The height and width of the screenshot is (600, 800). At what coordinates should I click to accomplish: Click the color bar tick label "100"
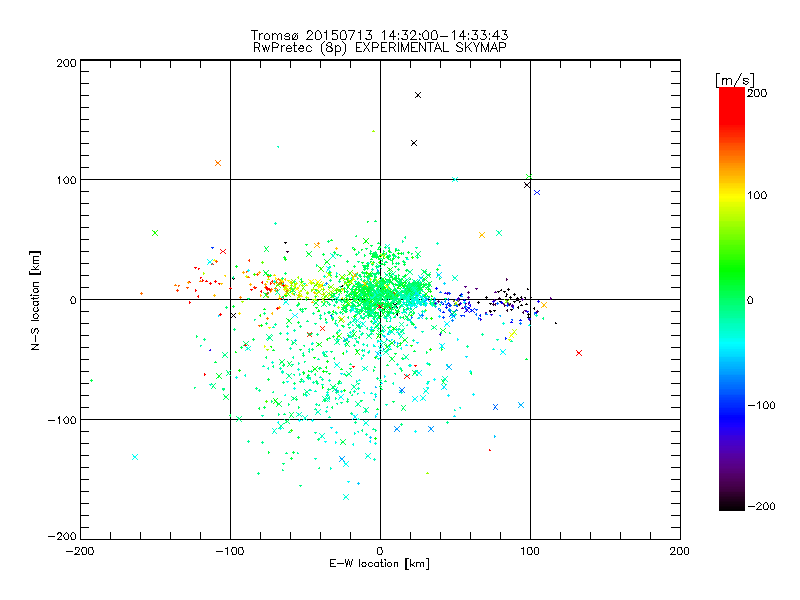(x=757, y=195)
